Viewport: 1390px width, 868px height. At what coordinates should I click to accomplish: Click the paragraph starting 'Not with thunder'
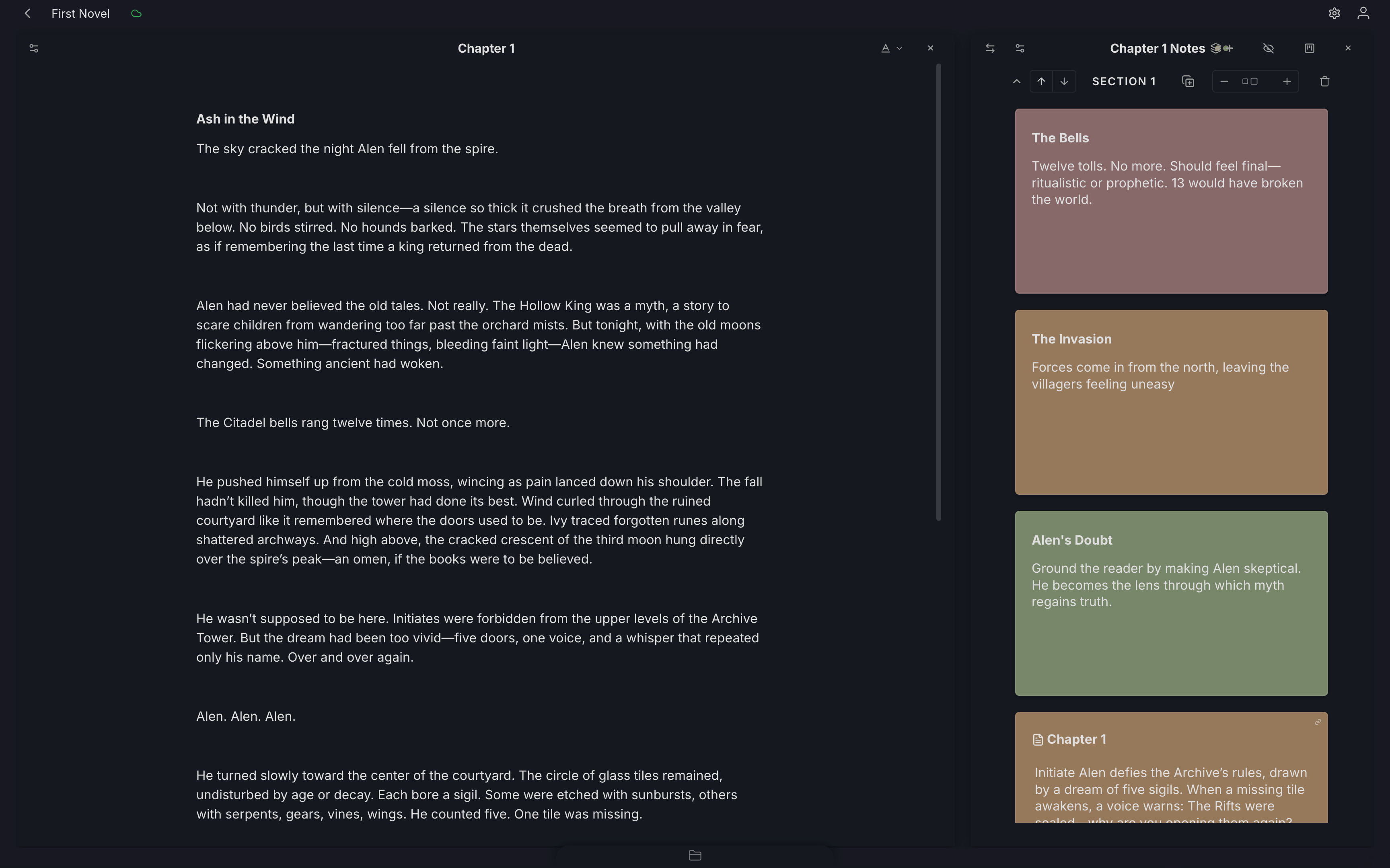[x=480, y=227]
